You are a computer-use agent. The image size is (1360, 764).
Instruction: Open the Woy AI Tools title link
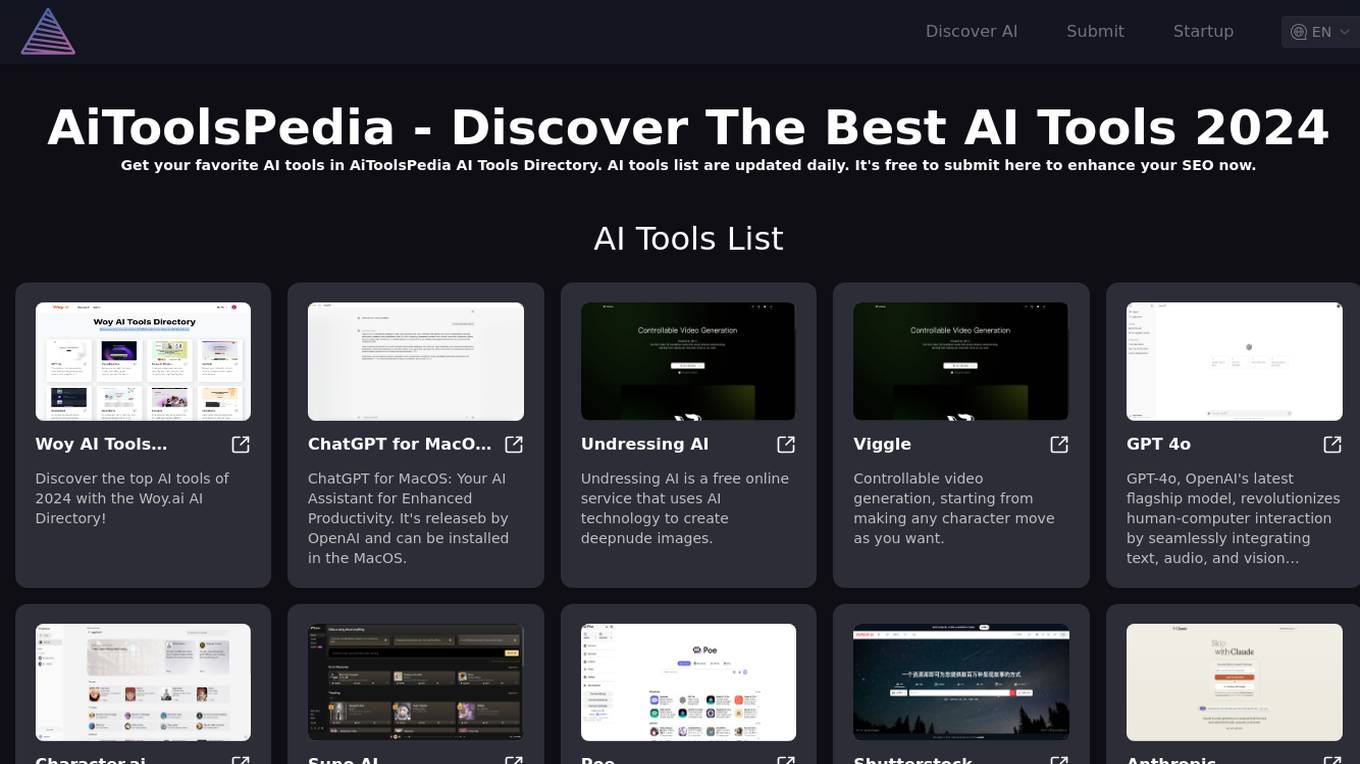coord(101,444)
